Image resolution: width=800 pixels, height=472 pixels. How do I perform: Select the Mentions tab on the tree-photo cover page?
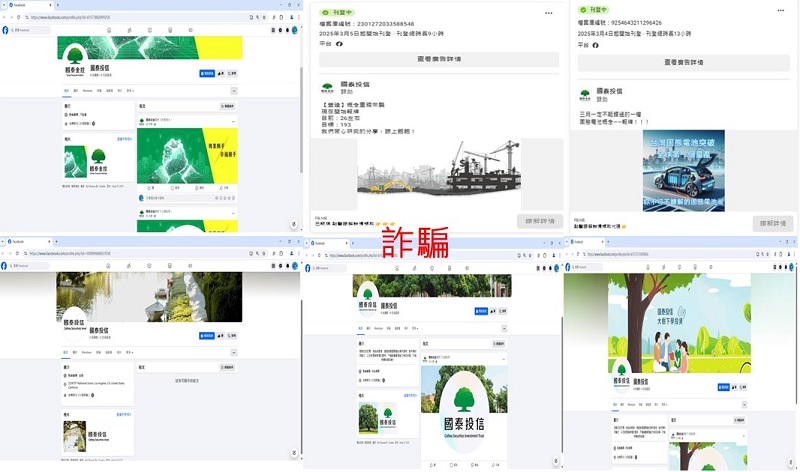pos(379,328)
